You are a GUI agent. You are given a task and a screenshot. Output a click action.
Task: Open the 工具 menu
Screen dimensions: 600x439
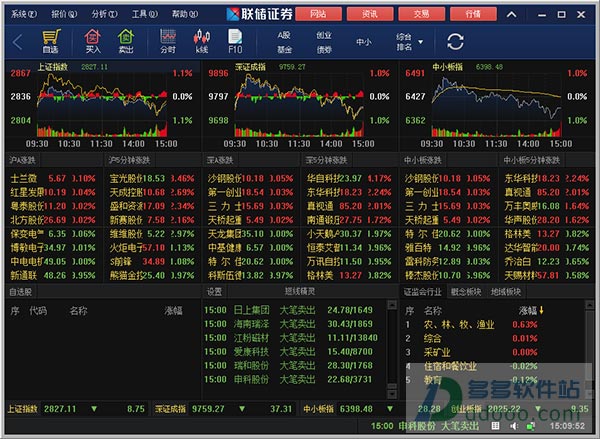[x=145, y=14]
